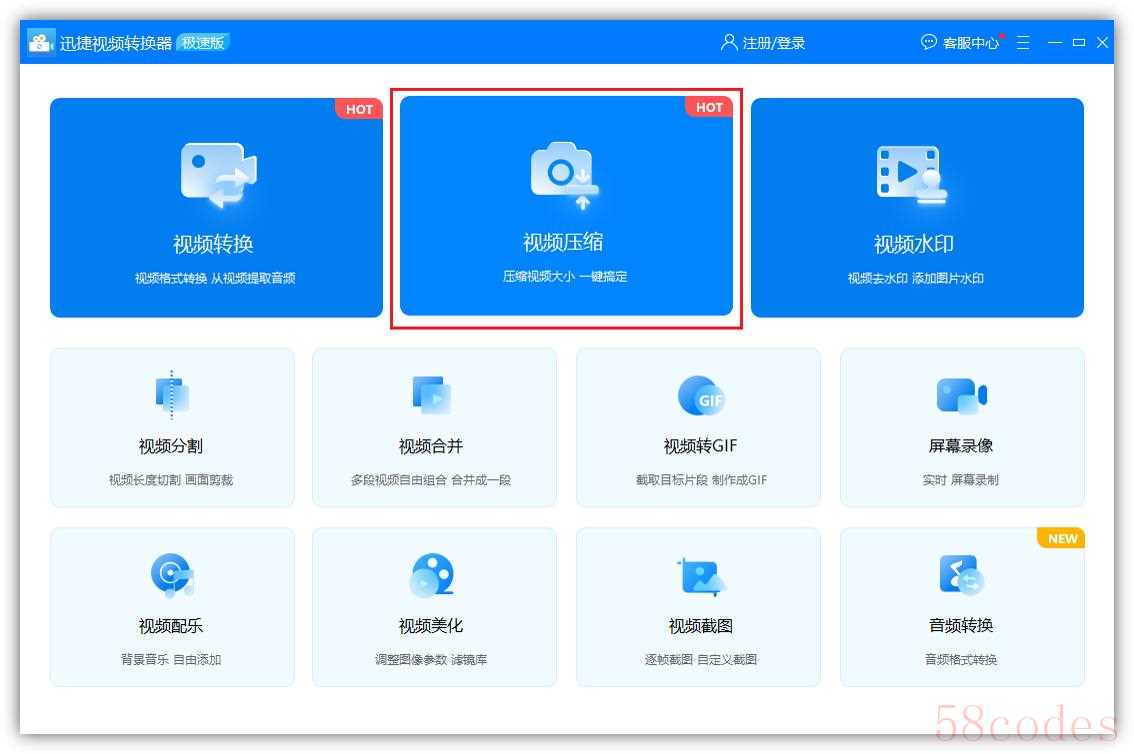Click the app logo in title bar
Image resolution: width=1134 pixels, height=754 pixels.
[x=40, y=42]
